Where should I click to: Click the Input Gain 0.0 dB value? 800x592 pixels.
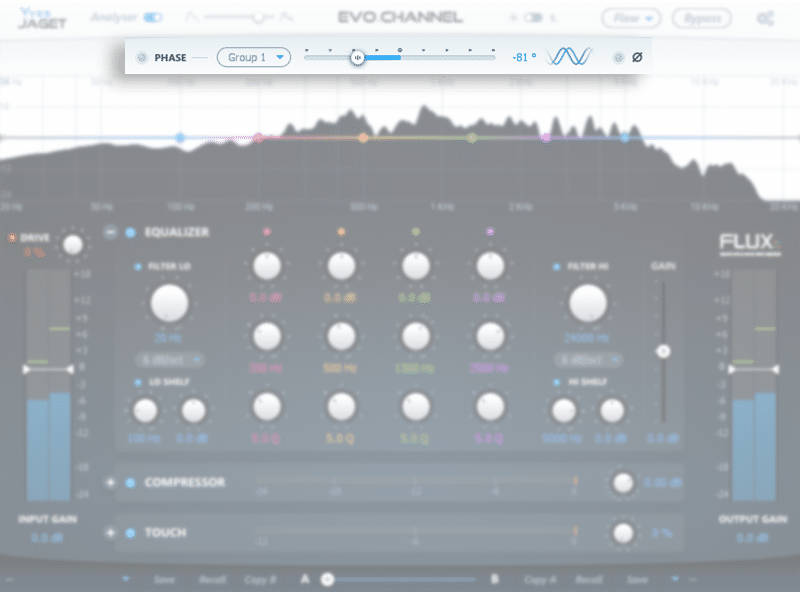point(47,538)
